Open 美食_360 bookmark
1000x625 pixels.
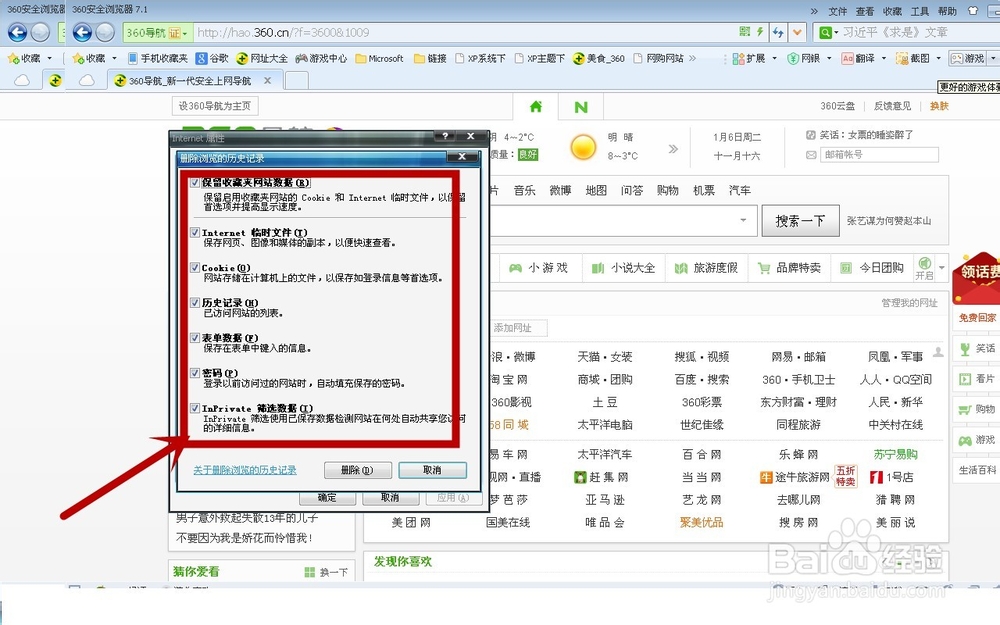pos(598,58)
